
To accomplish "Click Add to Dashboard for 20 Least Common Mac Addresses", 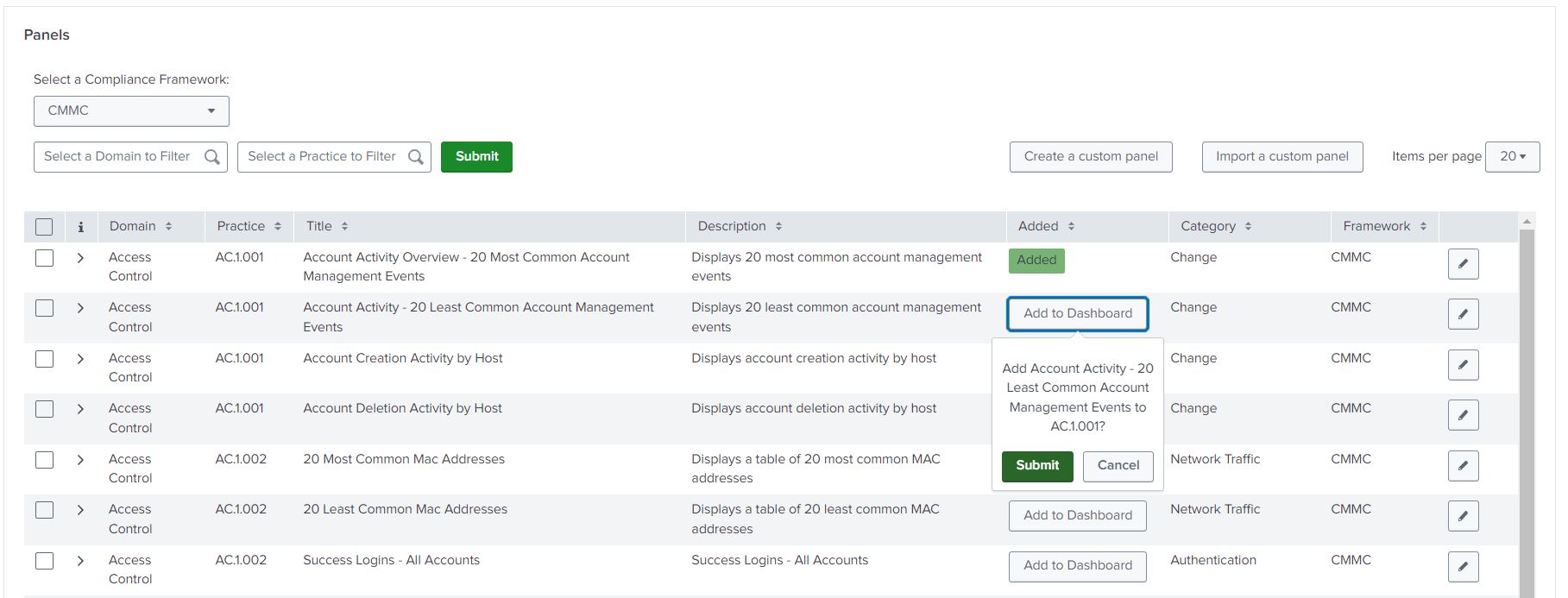I will click(x=1078, y=516).
